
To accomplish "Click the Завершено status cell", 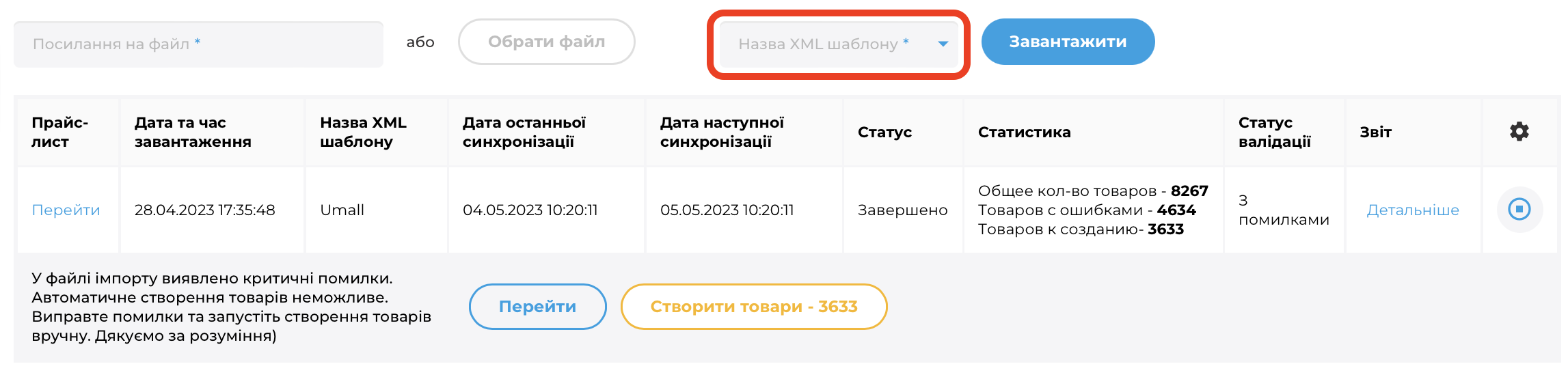I will tap(903, 210).
